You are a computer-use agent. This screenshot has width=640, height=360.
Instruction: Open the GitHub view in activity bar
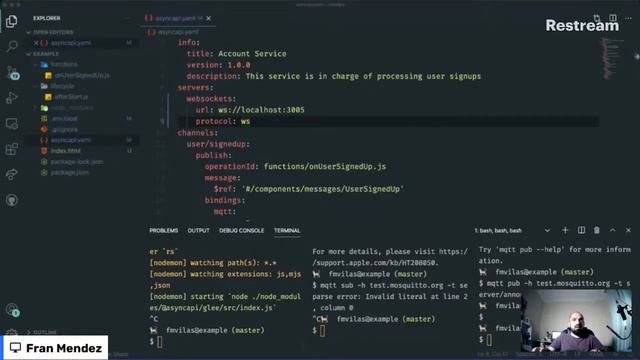[12, 200]
